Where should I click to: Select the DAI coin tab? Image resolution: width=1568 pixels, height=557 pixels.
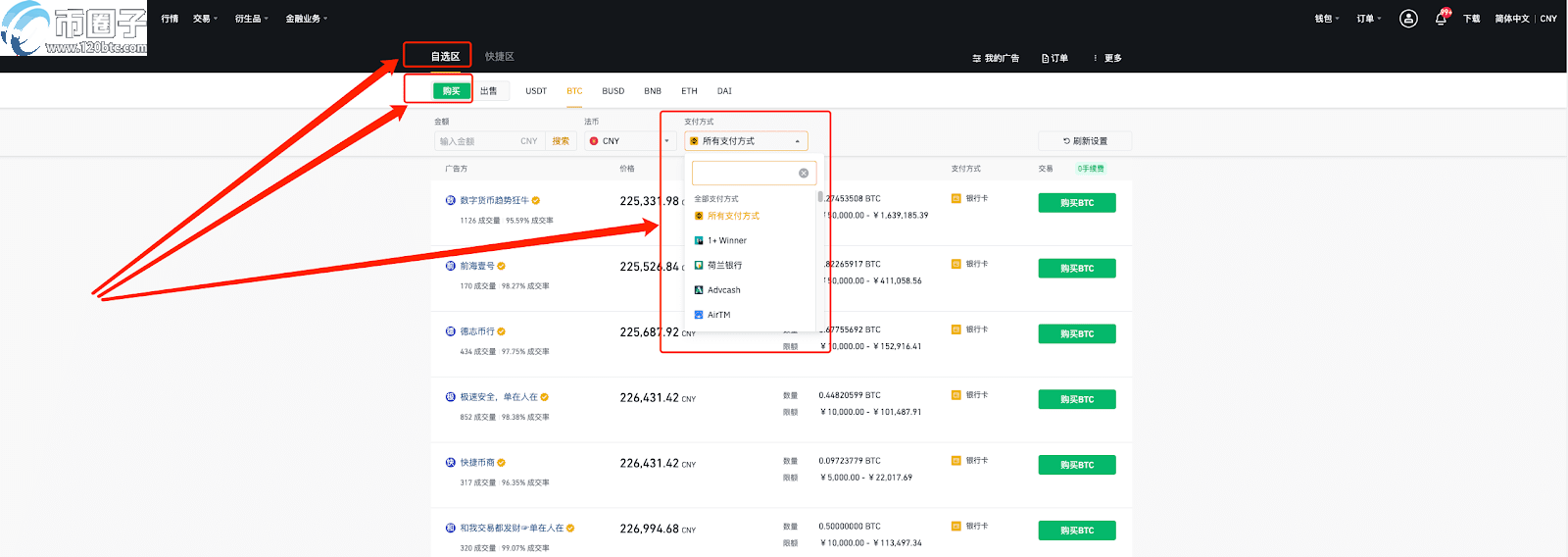pos(724,91)
